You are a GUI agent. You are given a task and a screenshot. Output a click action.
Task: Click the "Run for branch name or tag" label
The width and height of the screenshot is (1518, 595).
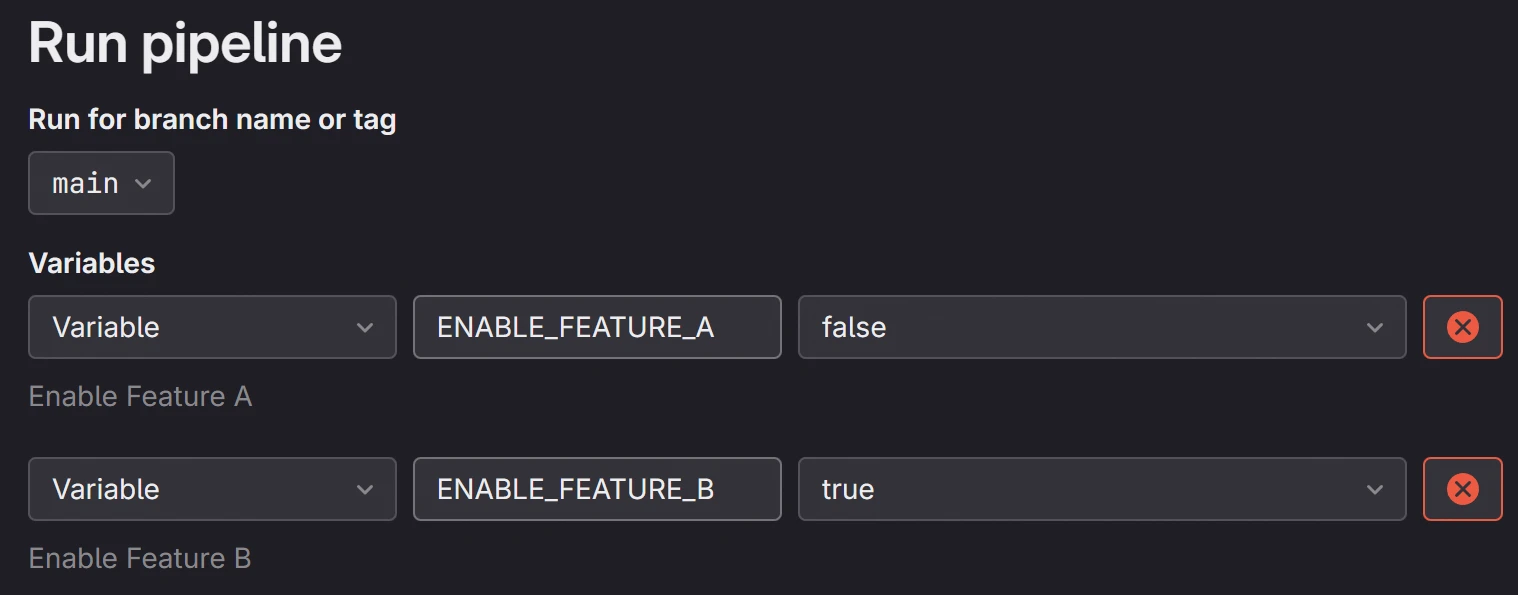pos(212,120)
